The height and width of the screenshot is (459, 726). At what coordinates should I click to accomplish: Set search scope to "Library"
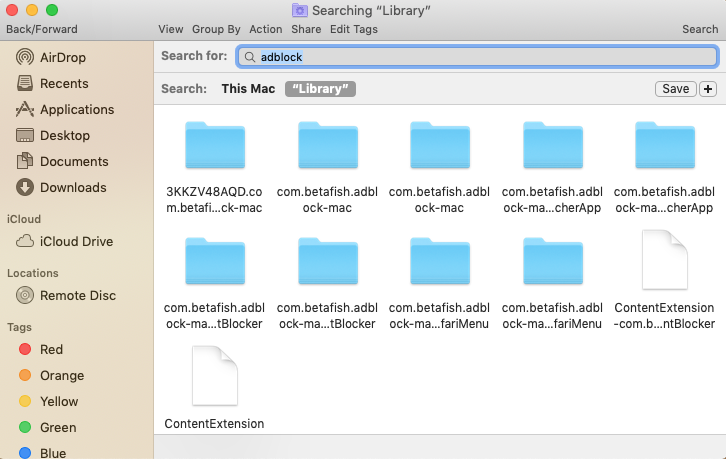[x=320, y=89]
